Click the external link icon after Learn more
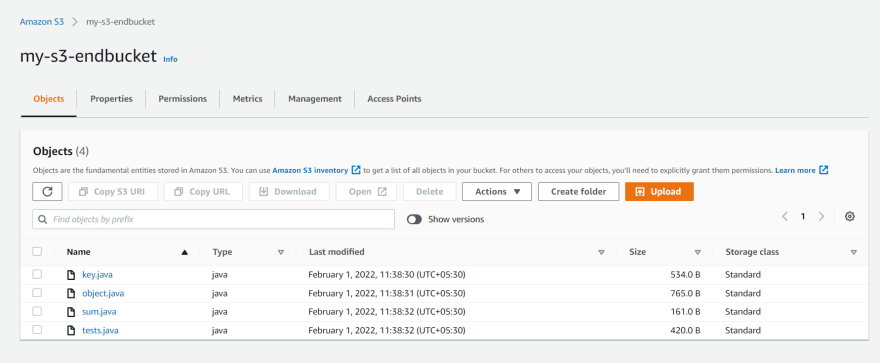The width and height of the screenshot is (880, 363). pyautogui.click(x=823, y=170)
